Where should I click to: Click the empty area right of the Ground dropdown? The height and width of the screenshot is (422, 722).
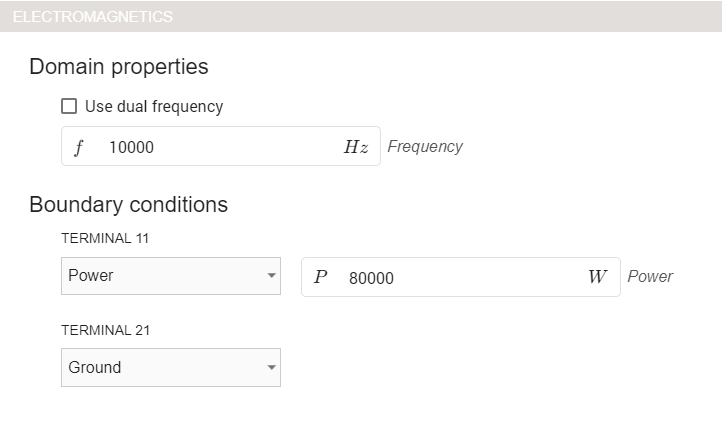pyautogui.click(x=480, y=367)
